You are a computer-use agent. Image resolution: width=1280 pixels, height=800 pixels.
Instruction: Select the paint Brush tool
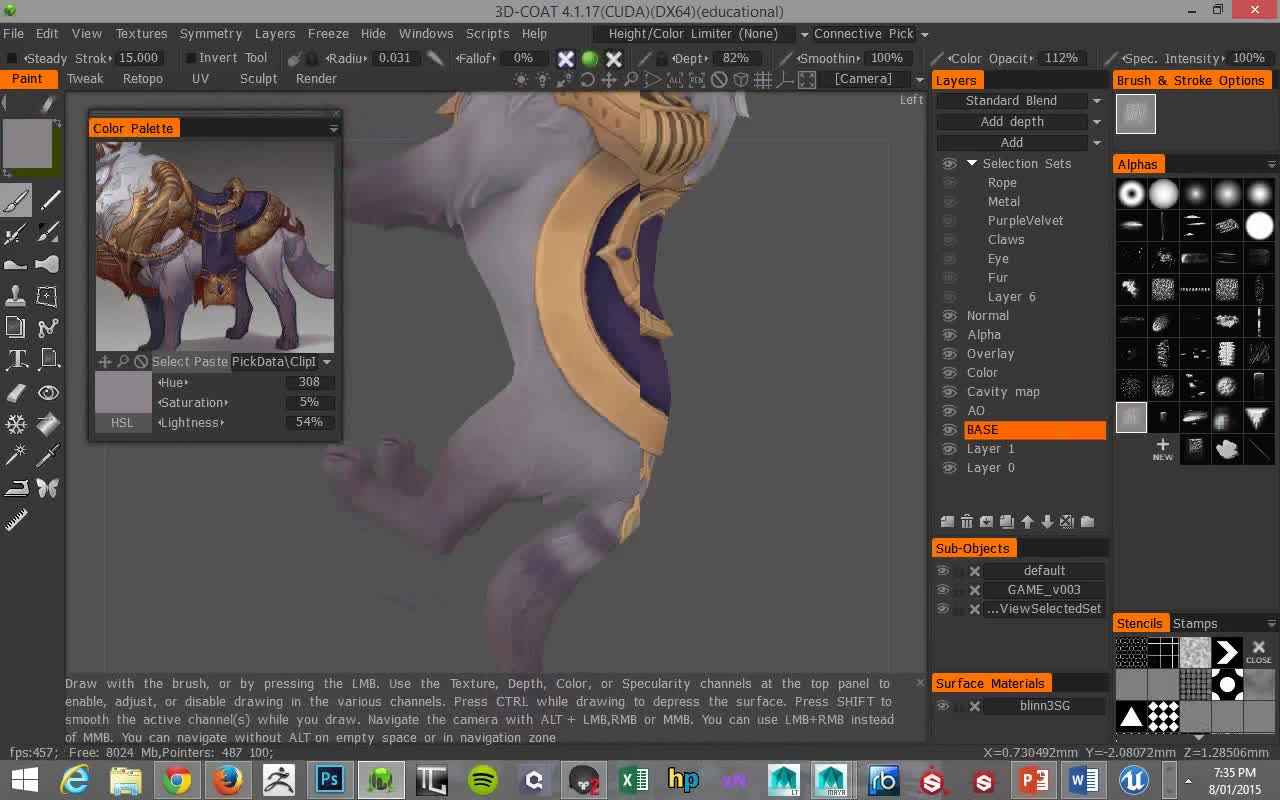click(16, 201)
